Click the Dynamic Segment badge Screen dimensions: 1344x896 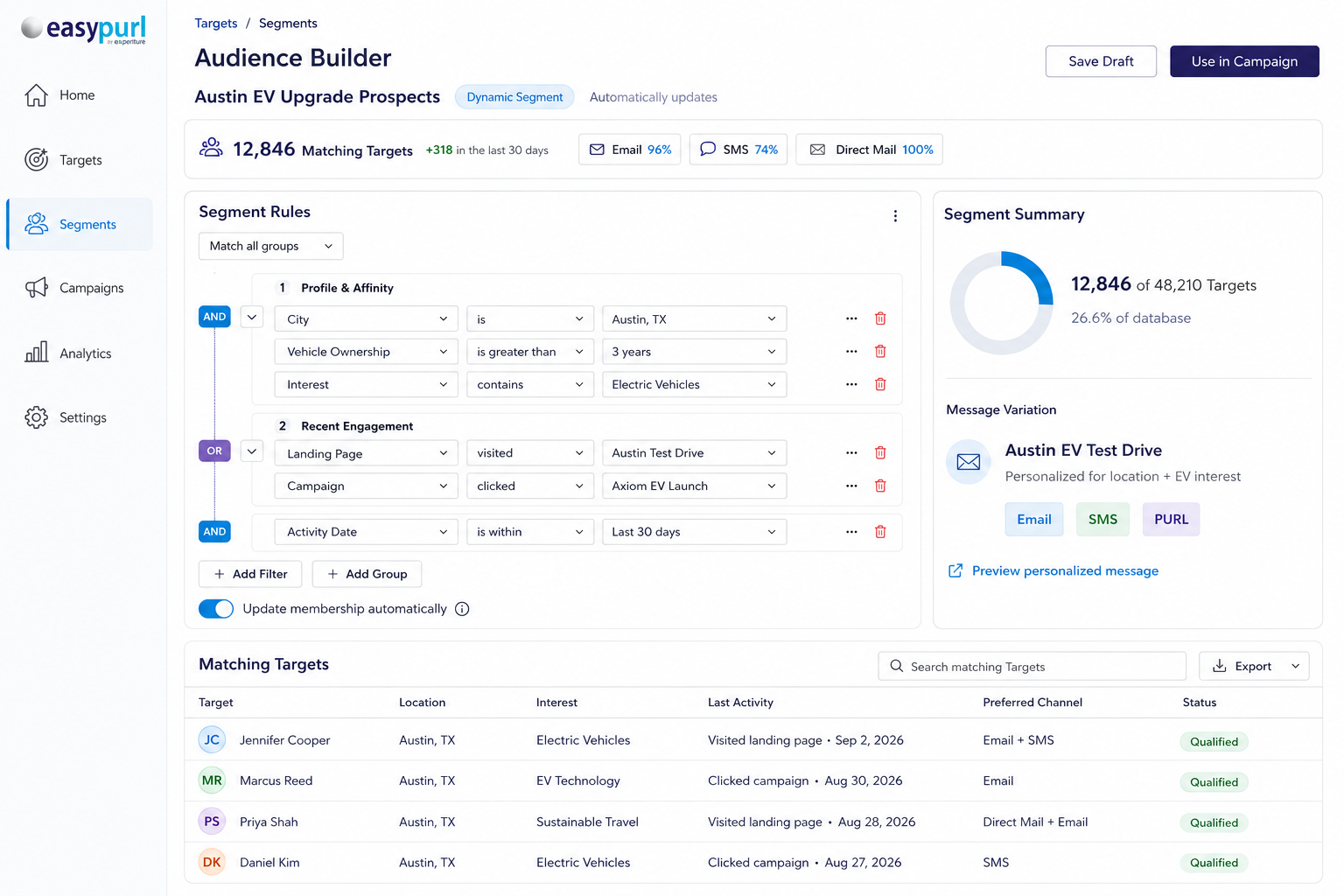point(514,97)
